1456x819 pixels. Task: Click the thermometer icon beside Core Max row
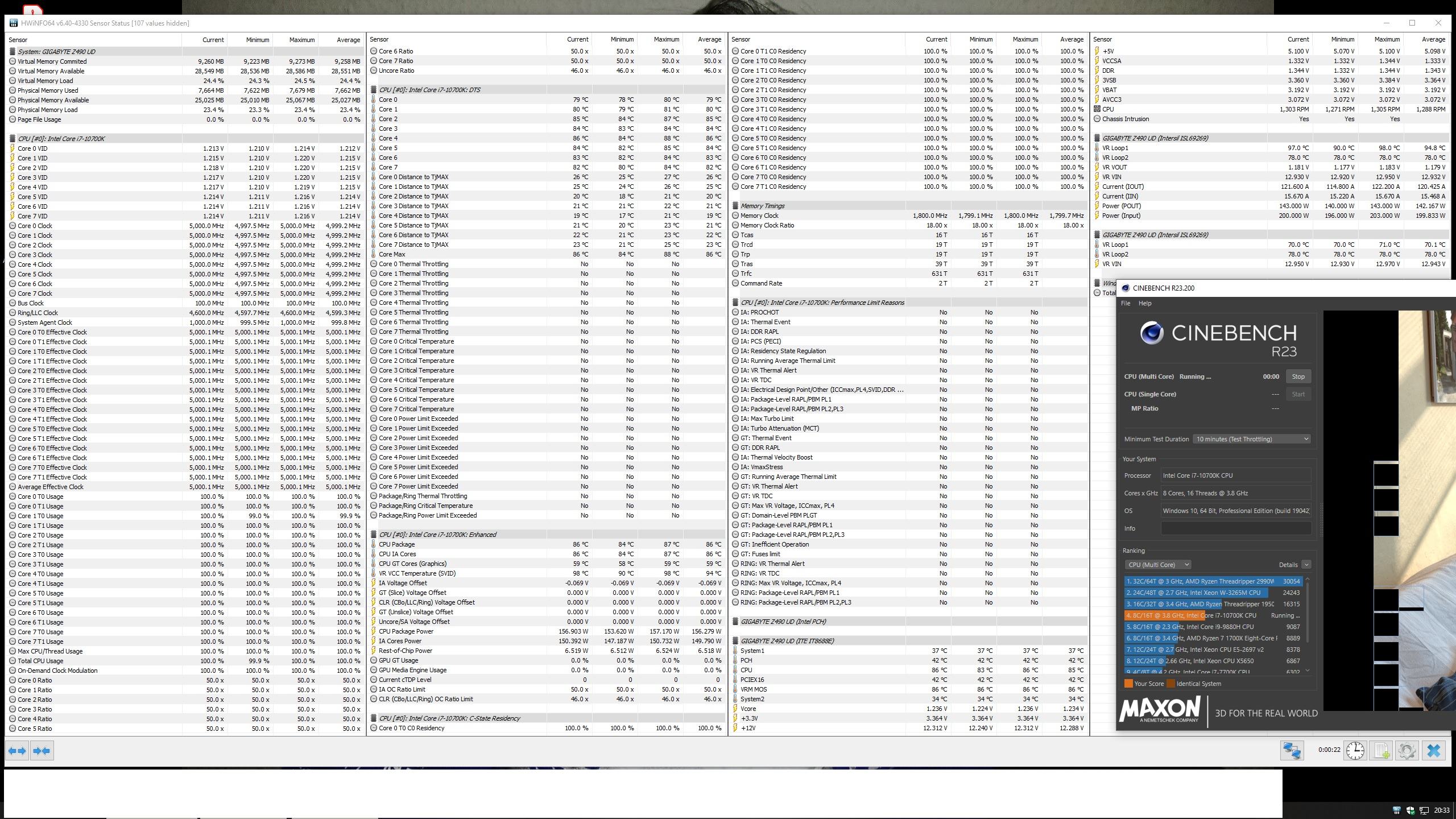coord(374,254)
